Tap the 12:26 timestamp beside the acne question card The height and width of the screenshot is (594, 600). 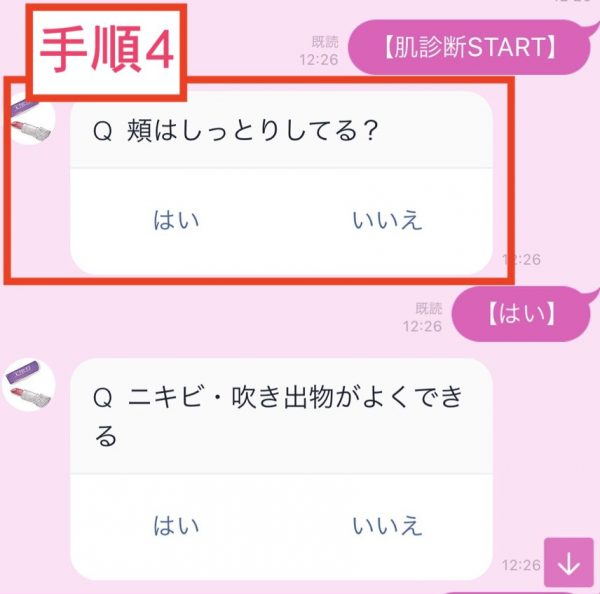click(522, 565)
